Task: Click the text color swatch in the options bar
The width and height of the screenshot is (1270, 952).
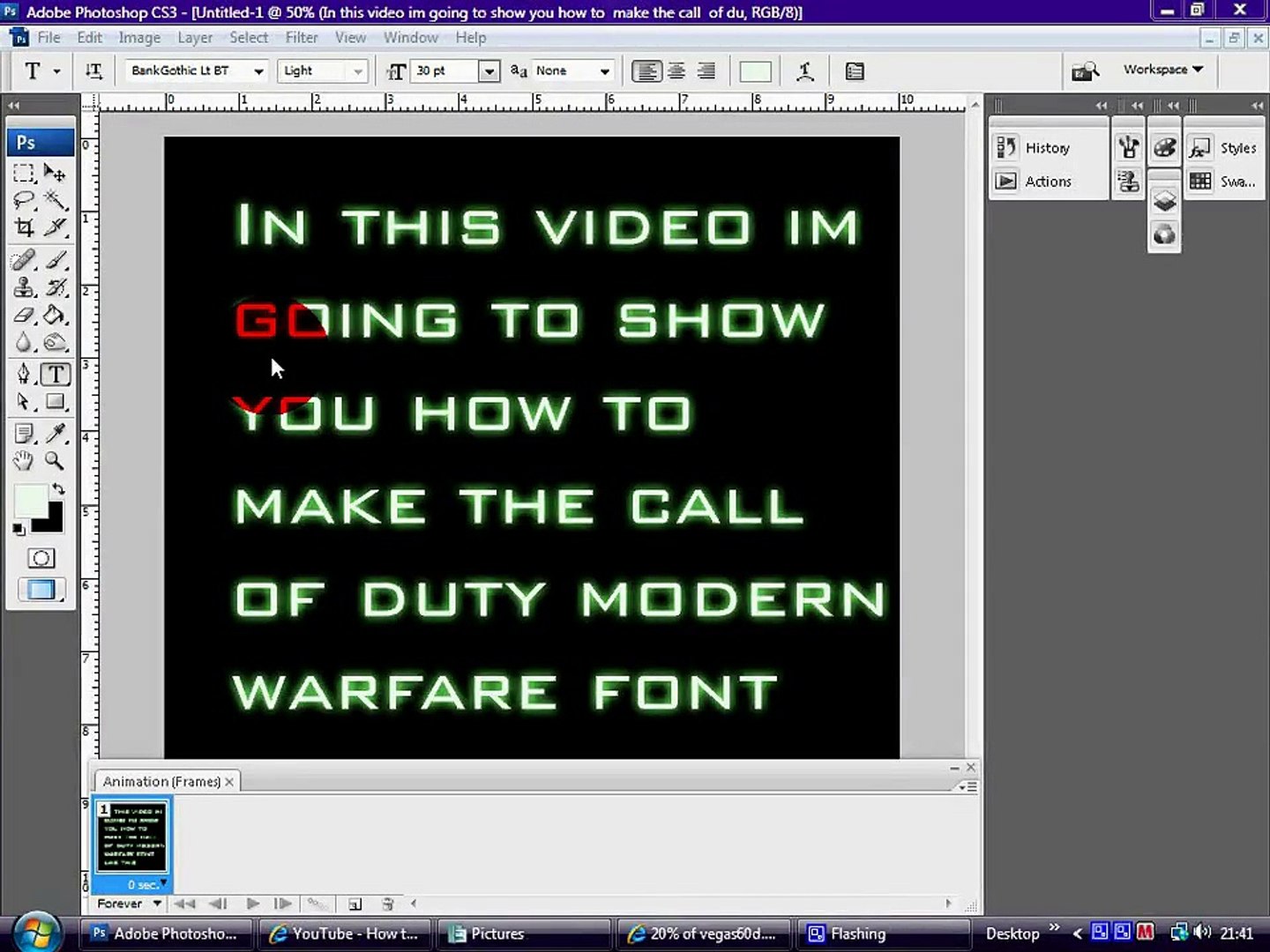Action: (x=755, y=71)
